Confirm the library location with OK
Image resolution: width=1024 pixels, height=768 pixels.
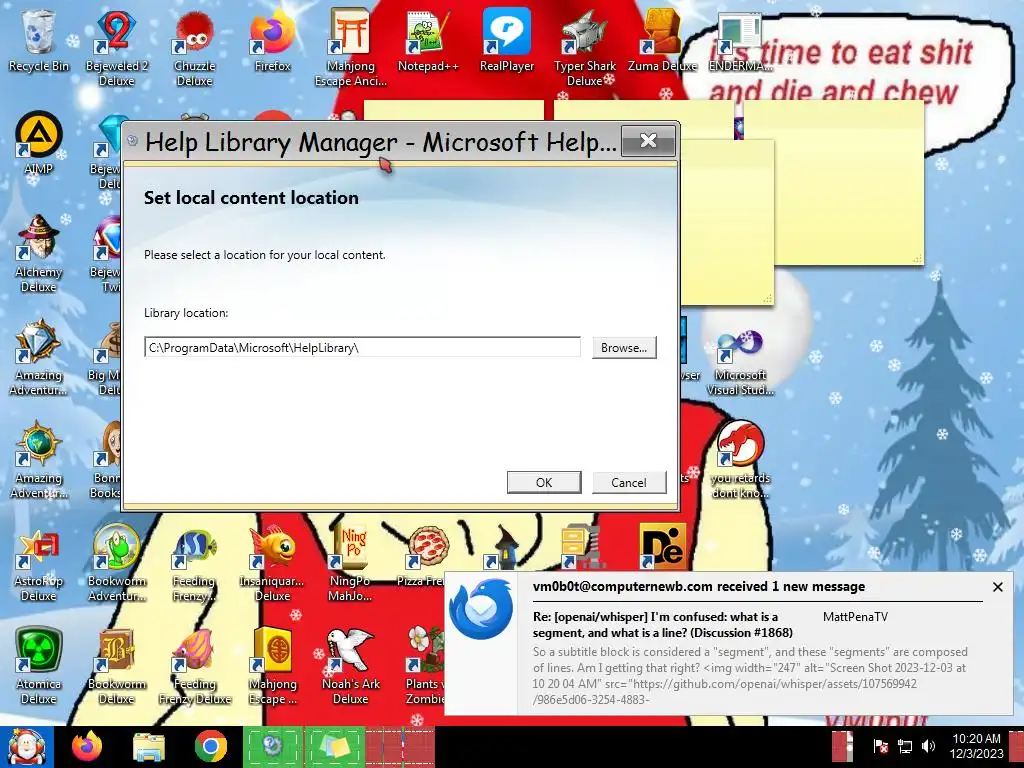(x=544, y=483)
